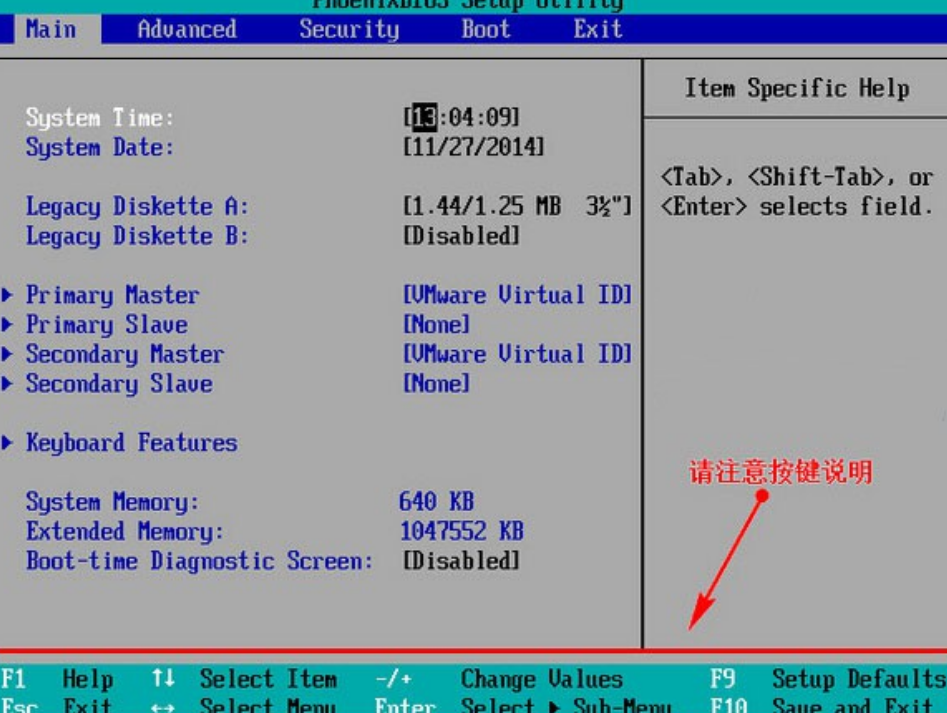Open the Boot menu tab
Image resolution: width=947 pixels, height=713 pixels.
pos(485,29)
